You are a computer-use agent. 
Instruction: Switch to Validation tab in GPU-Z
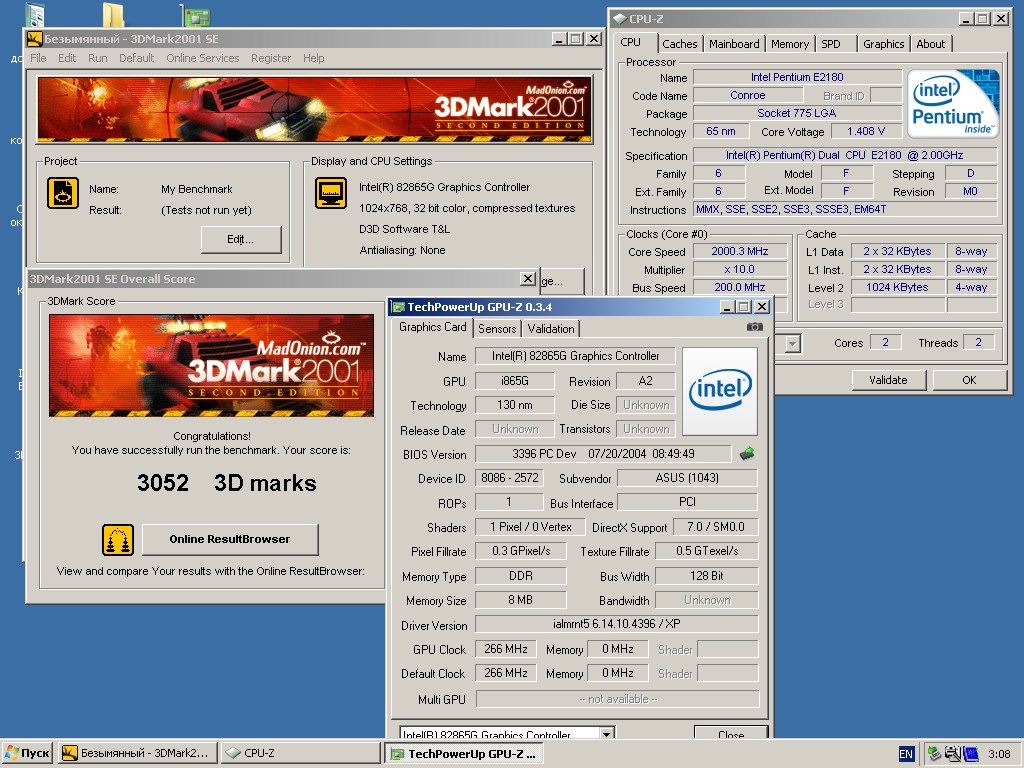[x=551, y=328]
